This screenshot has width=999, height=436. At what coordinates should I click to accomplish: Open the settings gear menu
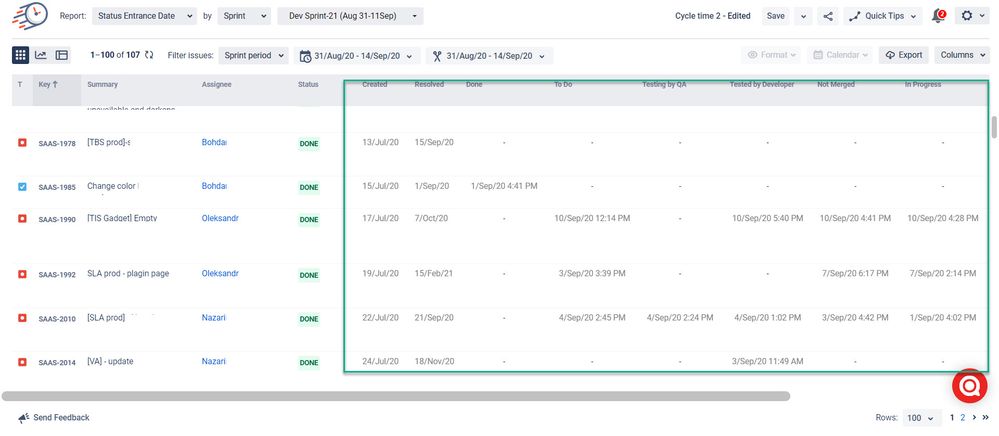[x=972, y=16]
